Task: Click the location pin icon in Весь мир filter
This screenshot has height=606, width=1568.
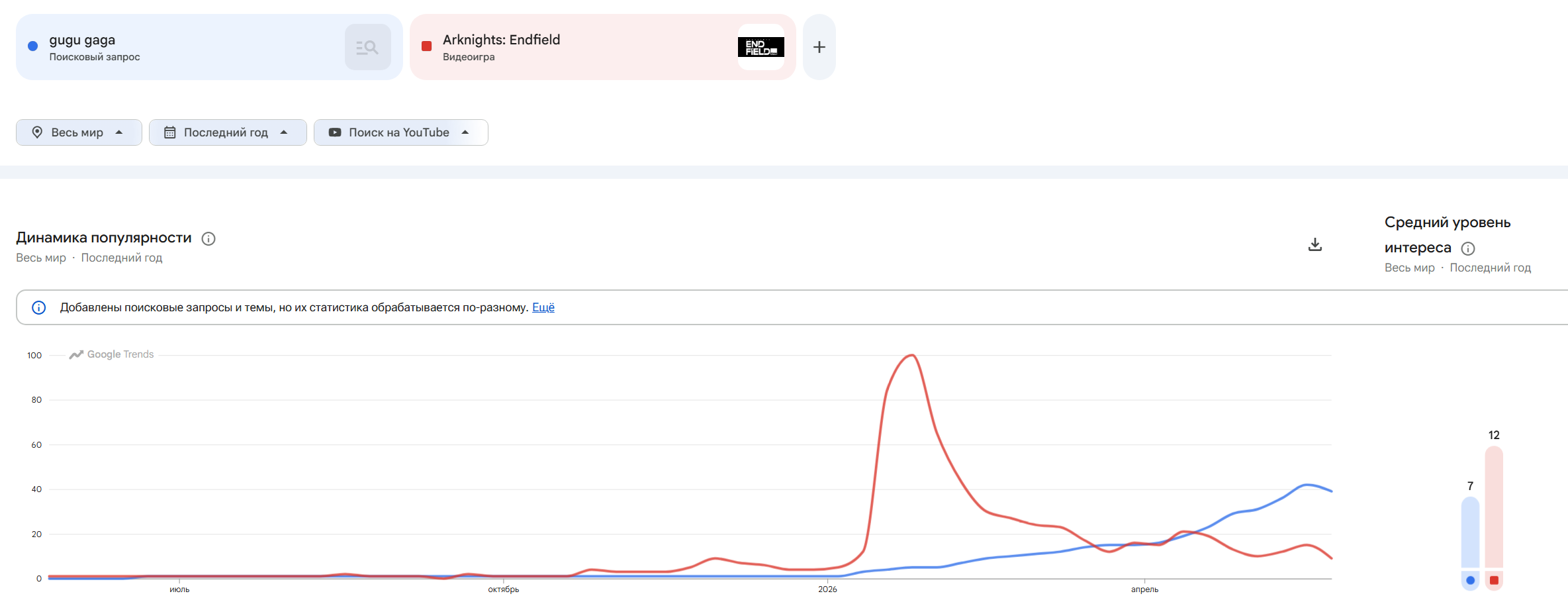Action: tap(38, 132)
